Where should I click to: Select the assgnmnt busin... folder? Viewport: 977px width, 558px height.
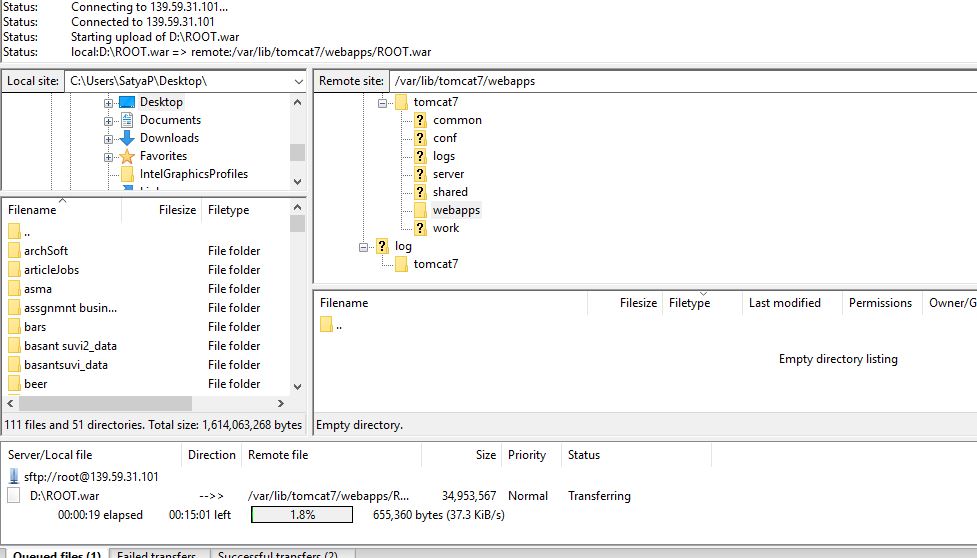pos(146,308)
